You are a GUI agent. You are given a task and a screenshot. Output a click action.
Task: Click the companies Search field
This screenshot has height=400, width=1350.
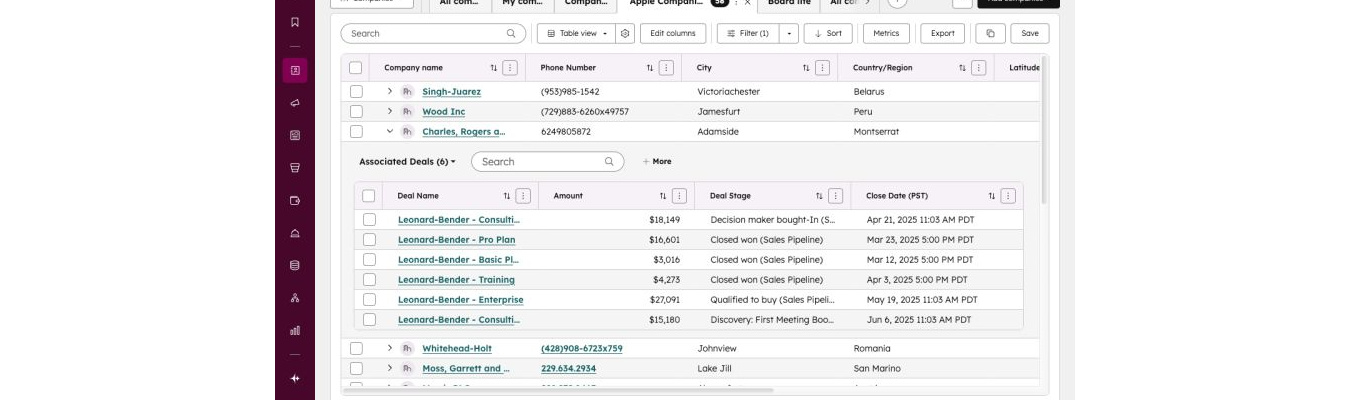pos(433,33)
